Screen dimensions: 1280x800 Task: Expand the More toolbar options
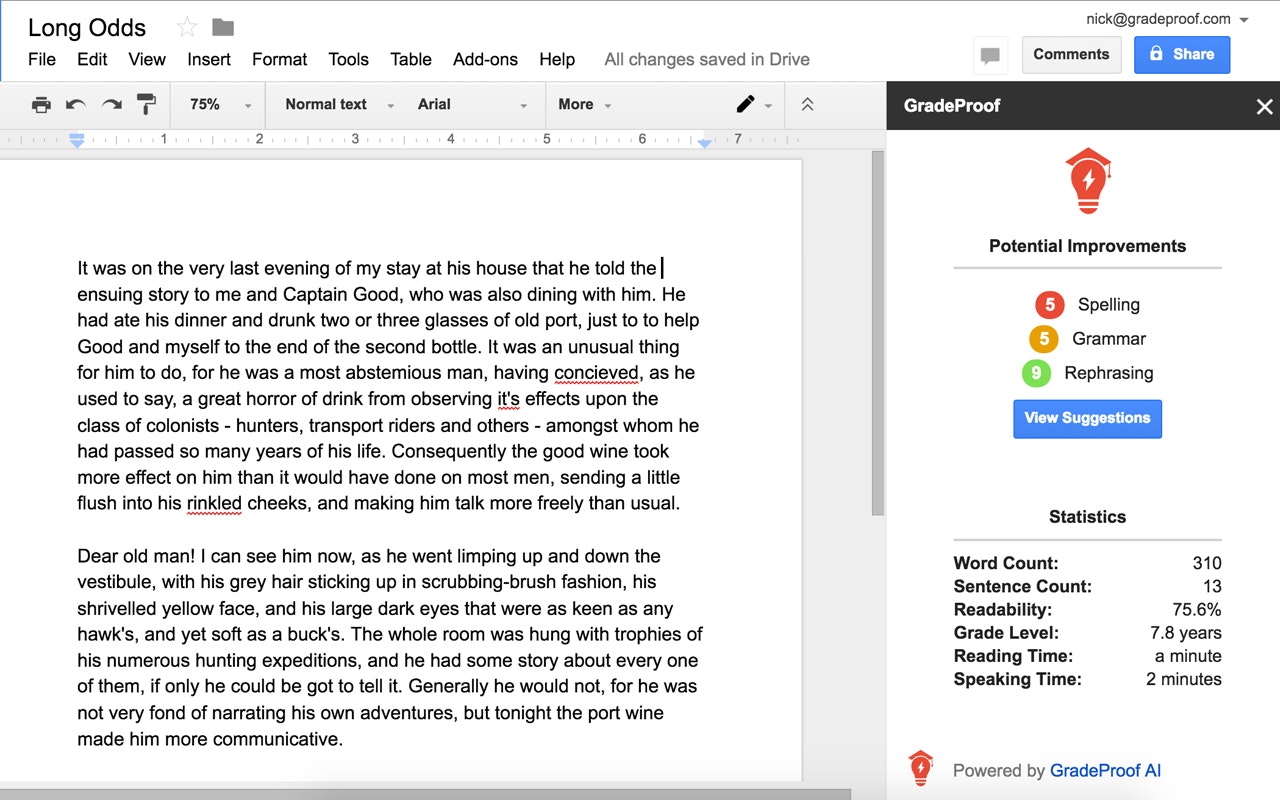point(585,104)
